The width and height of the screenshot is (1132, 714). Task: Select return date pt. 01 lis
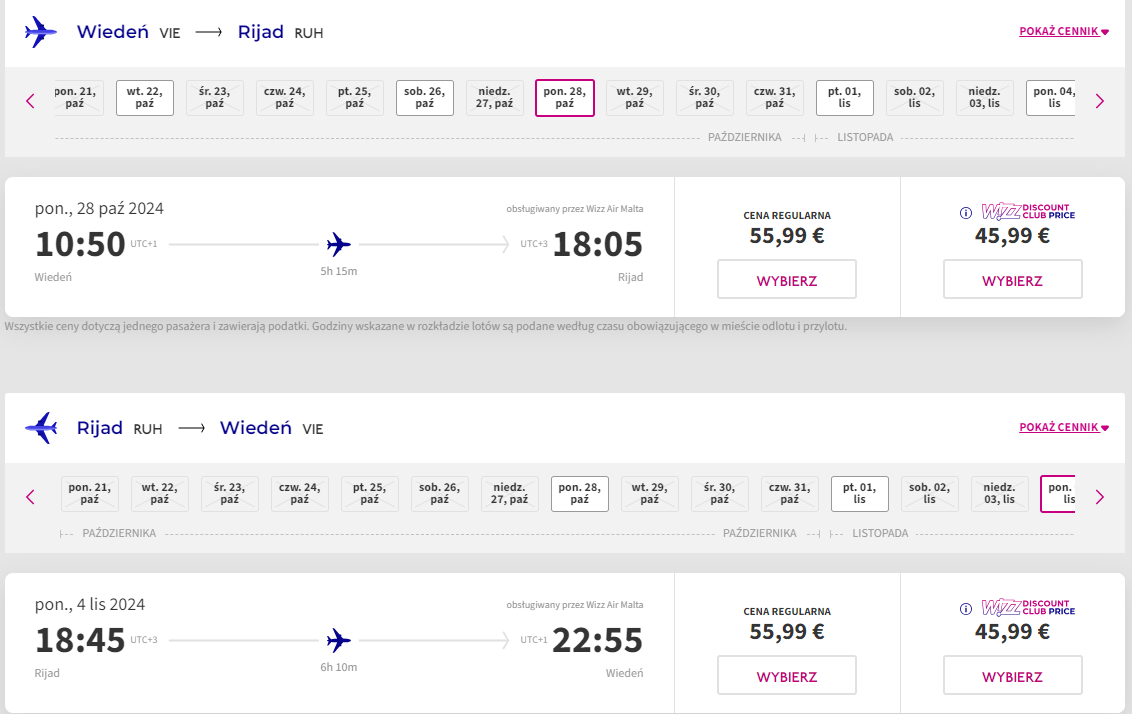click(x=860, y=494)
